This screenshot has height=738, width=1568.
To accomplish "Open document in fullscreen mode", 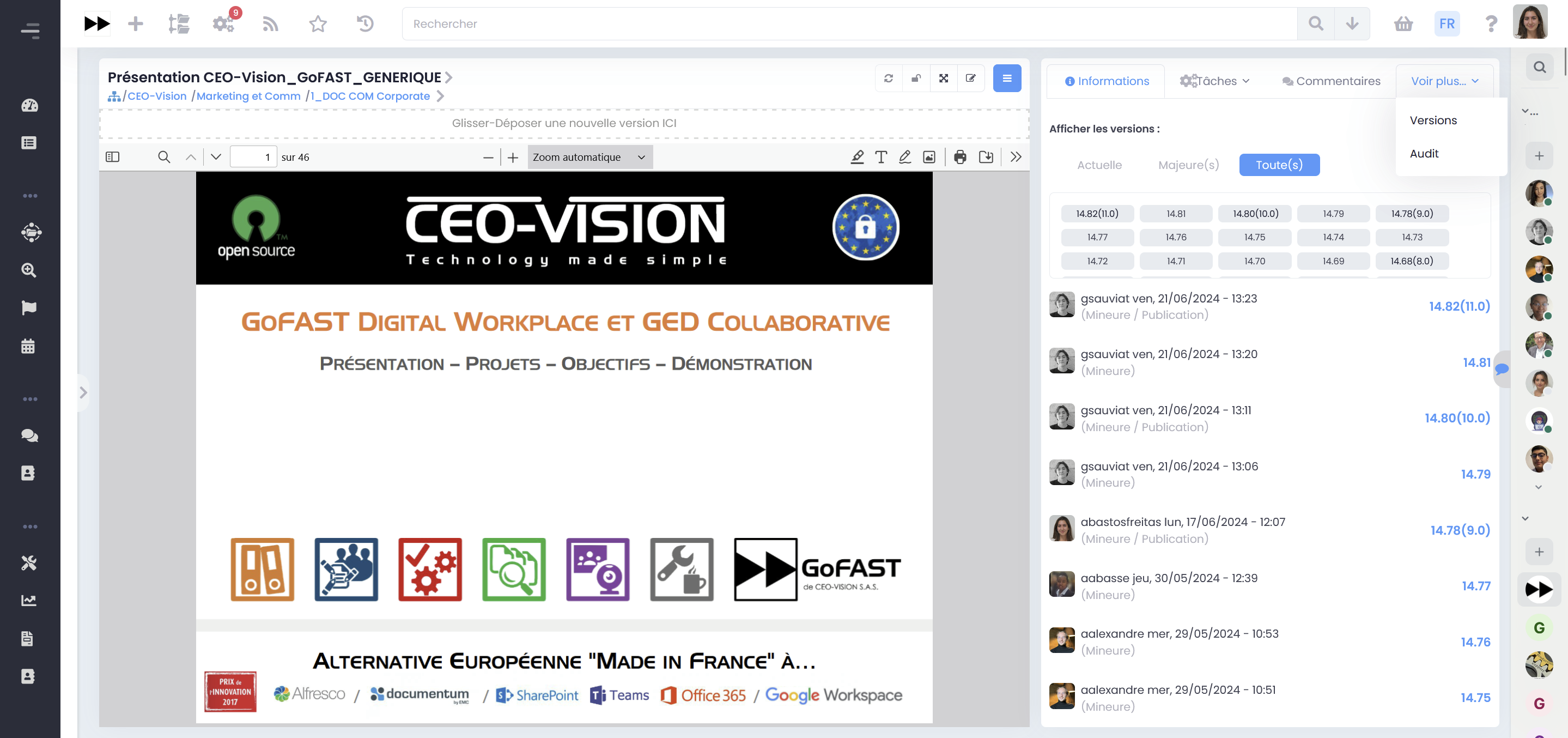I will pyautogui.click(x=944, y=78).
